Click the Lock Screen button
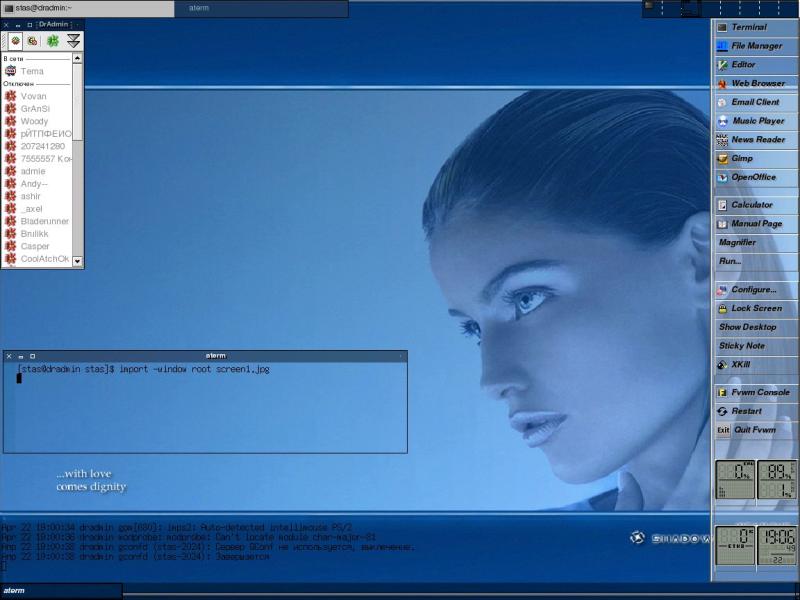This screenshot has width=800, height=600. coord(756,309)
